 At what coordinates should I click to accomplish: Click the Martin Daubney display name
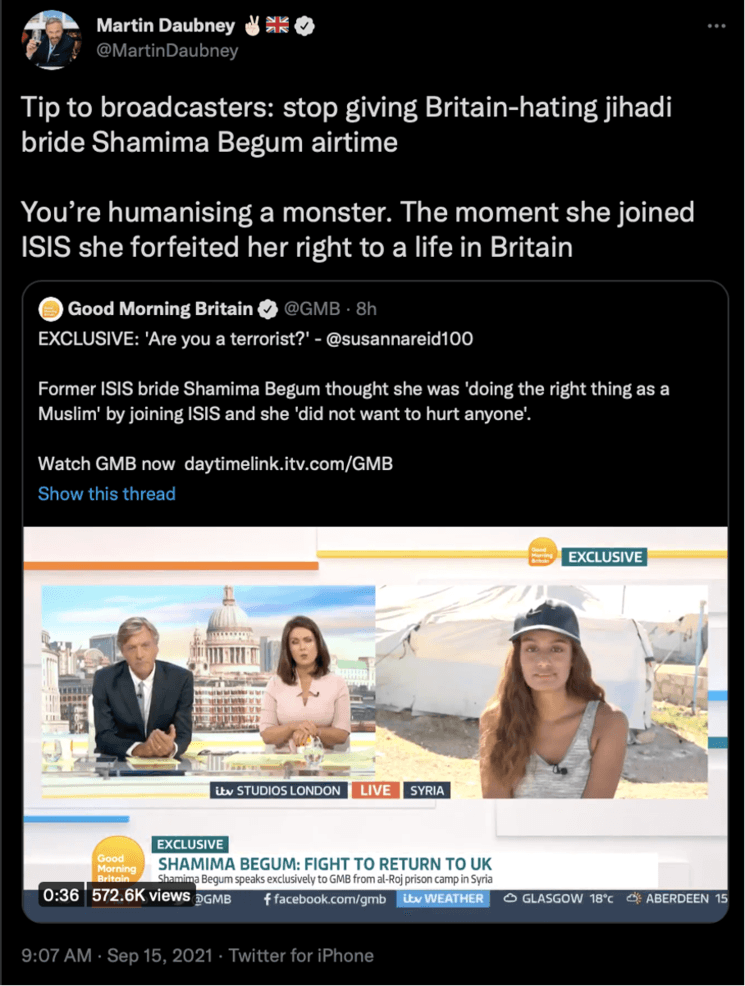166,26
